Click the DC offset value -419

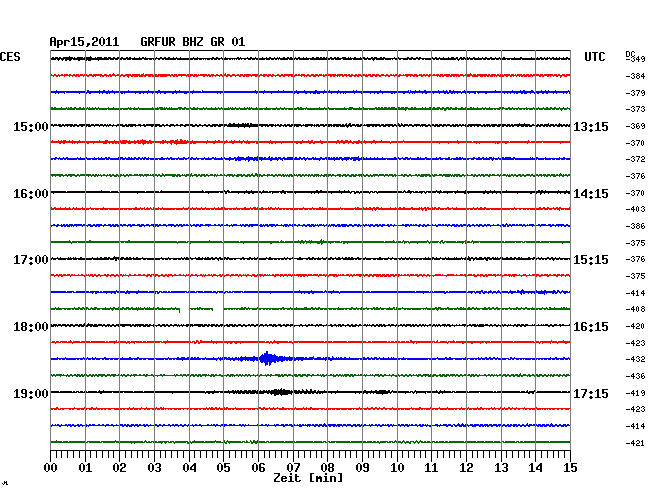[635, 393]
